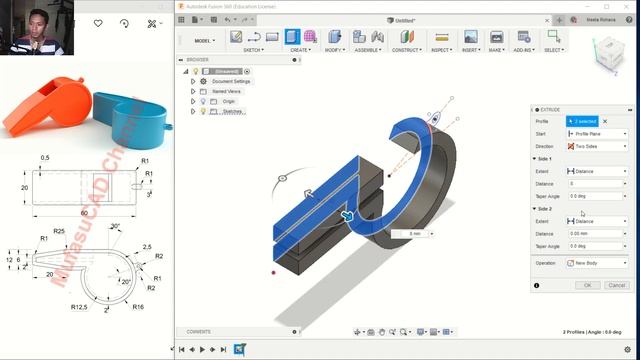The height and width of the screenshot is (360, 640).
Task: Open the CONSTRUCT menu
Action: [x=407, y=50]
